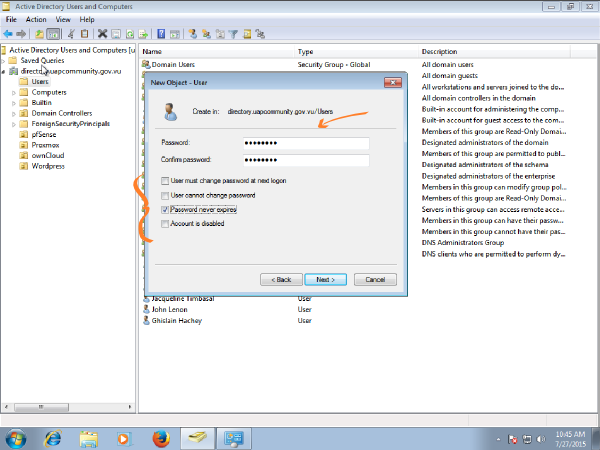The image size is (600, 450).
Task: Show hidden tray icons arrow
Action: coord(499,439)
